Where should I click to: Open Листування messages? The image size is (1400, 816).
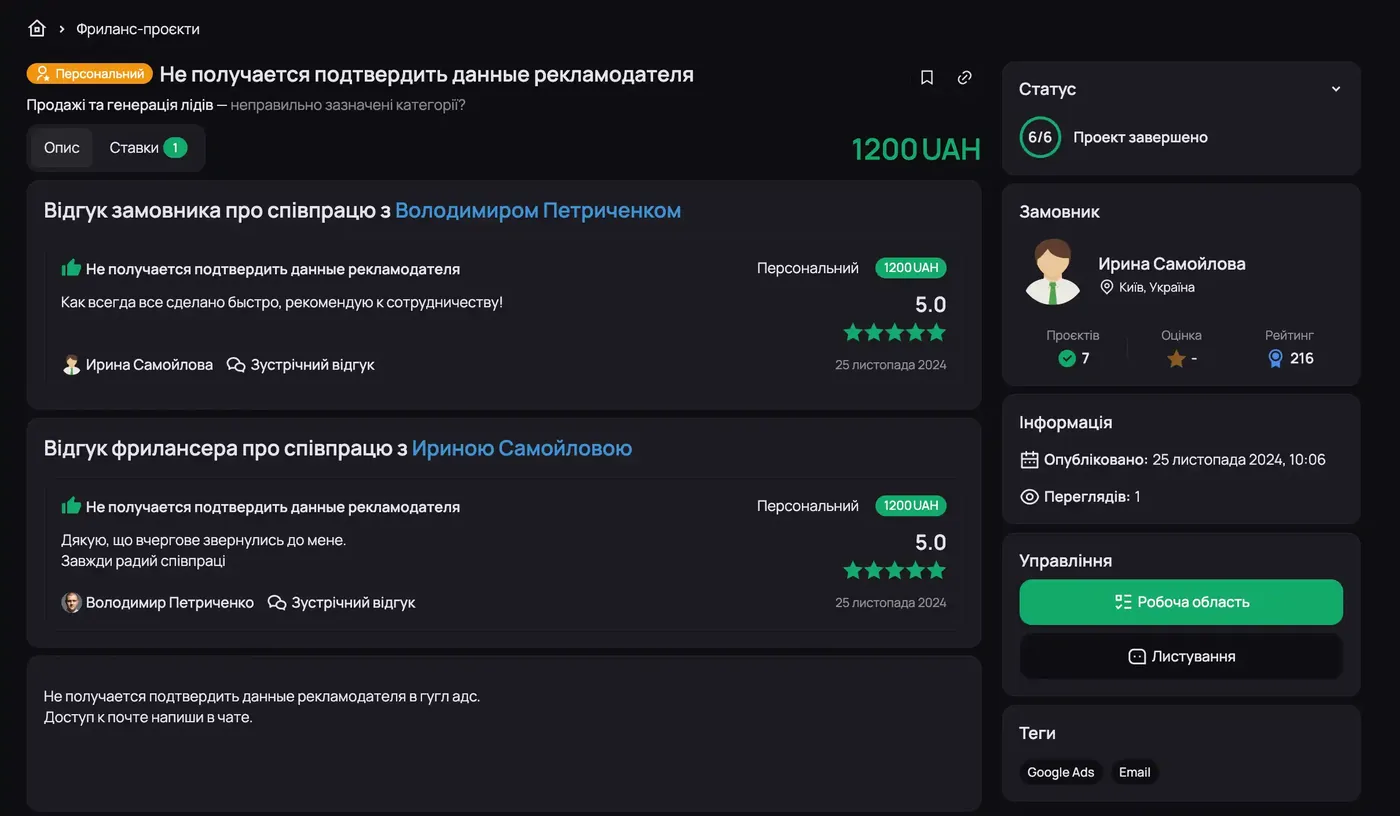(1181, 657)
